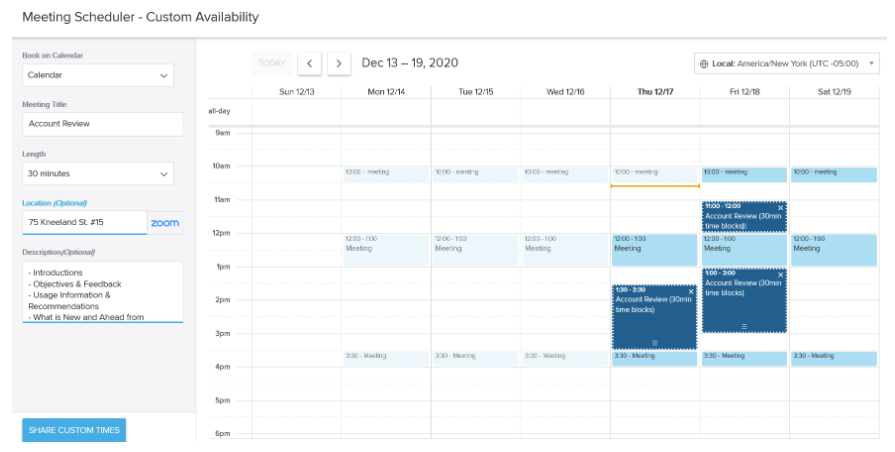Screen dimensions: 895x452
Task: Click SHARE CUSTOM TIMES button
Action: pos(74,430)
